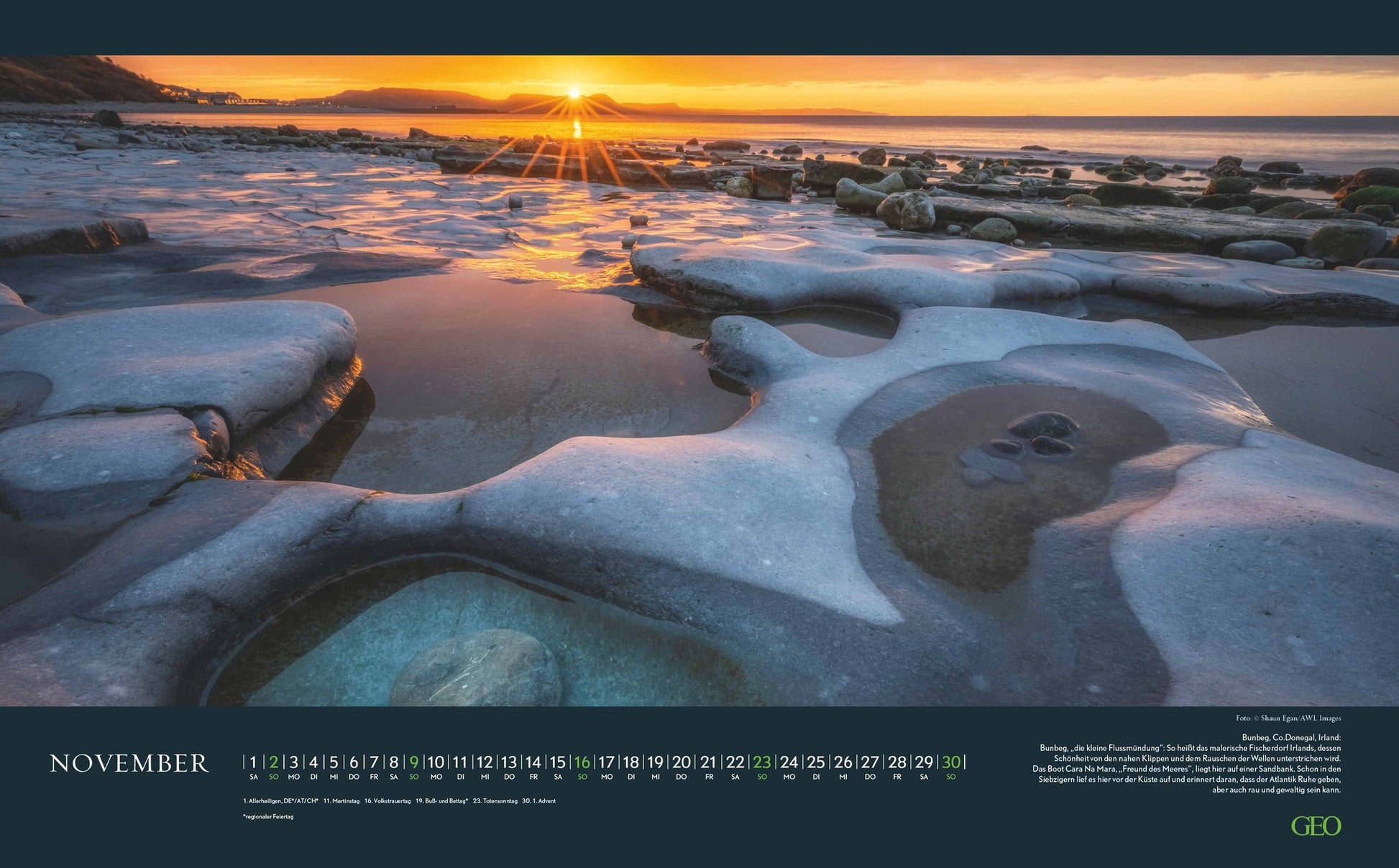Select day 11 (Martinstag)

pos(460,762)
